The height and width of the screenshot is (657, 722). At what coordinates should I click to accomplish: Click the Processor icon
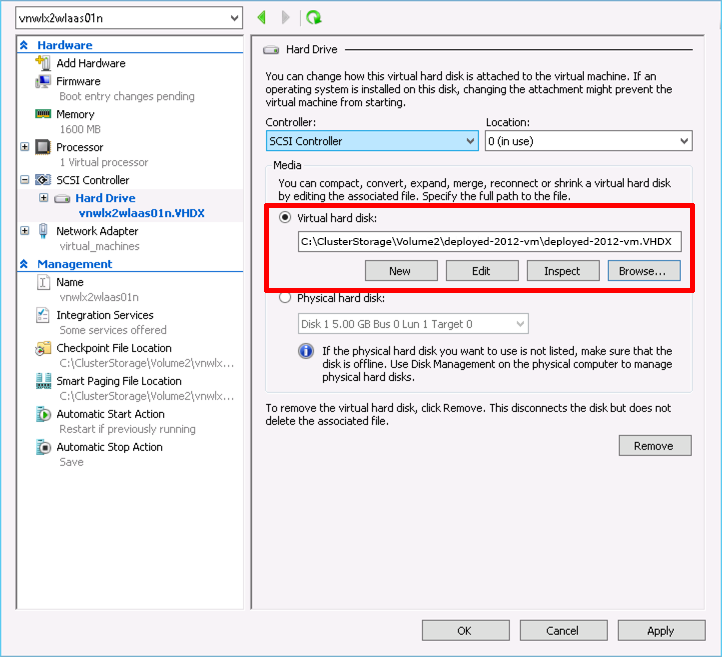(43, 147)
